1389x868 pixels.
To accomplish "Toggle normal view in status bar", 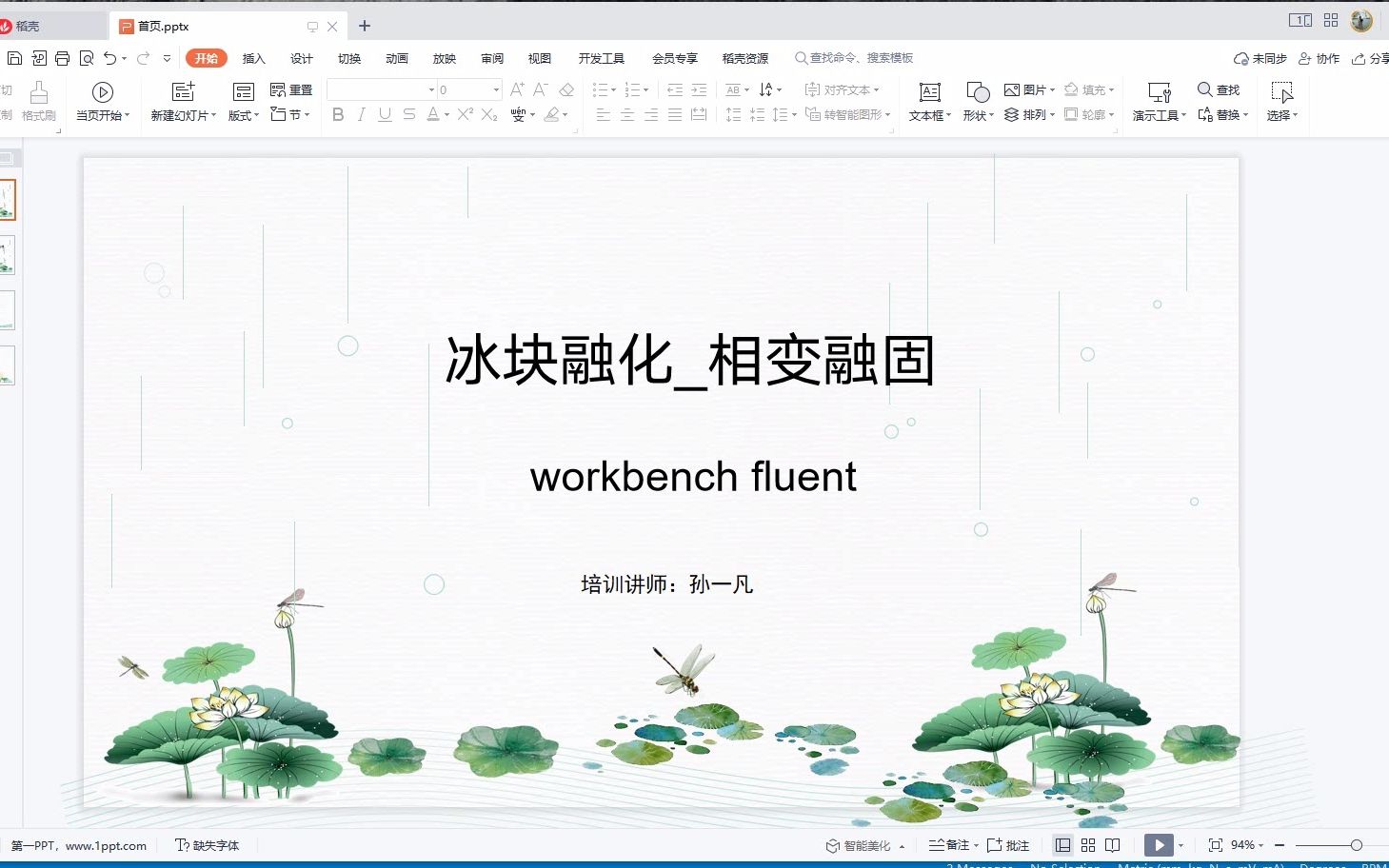I will [1062, 845].
